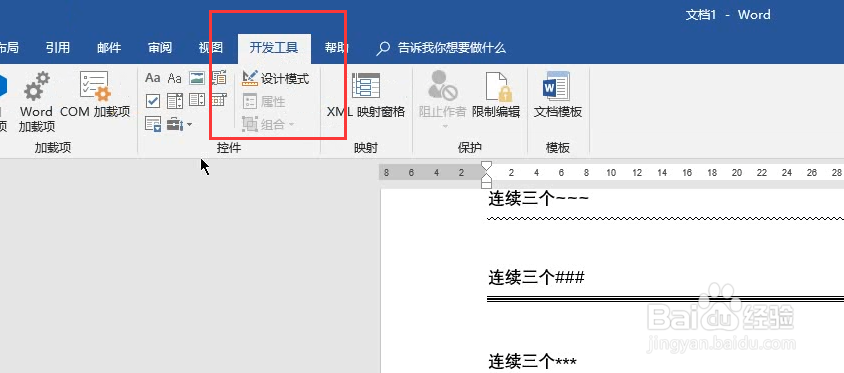Screen dimensions: 844x373
Task: Insert building block gallery control
Action: click(219, 78)
